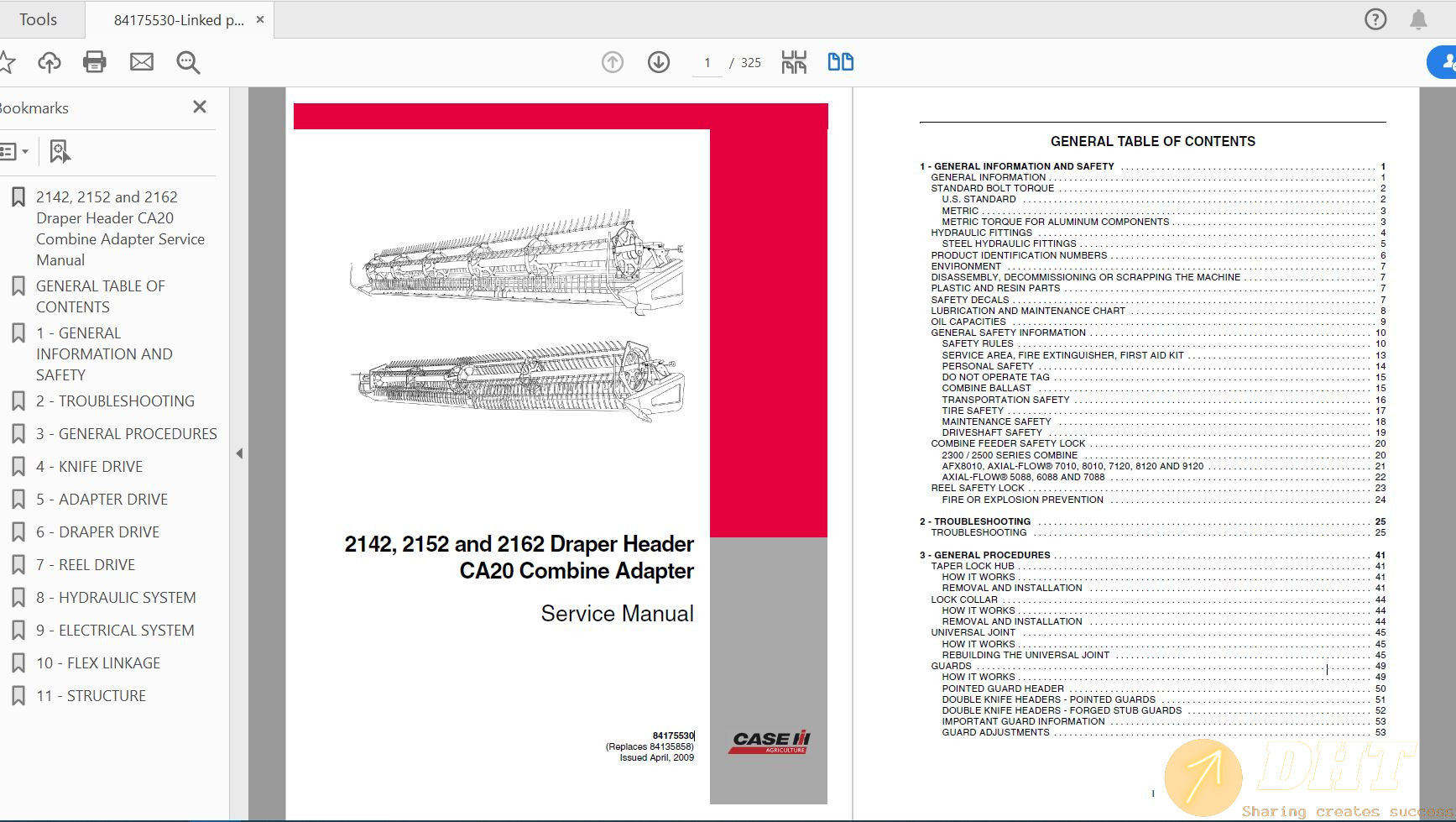Jump to the 4 - KNIFE DRIVE bookmark
Image resolution: width=1456 pixels, height=822 pixels.
(x=90, y=466)
